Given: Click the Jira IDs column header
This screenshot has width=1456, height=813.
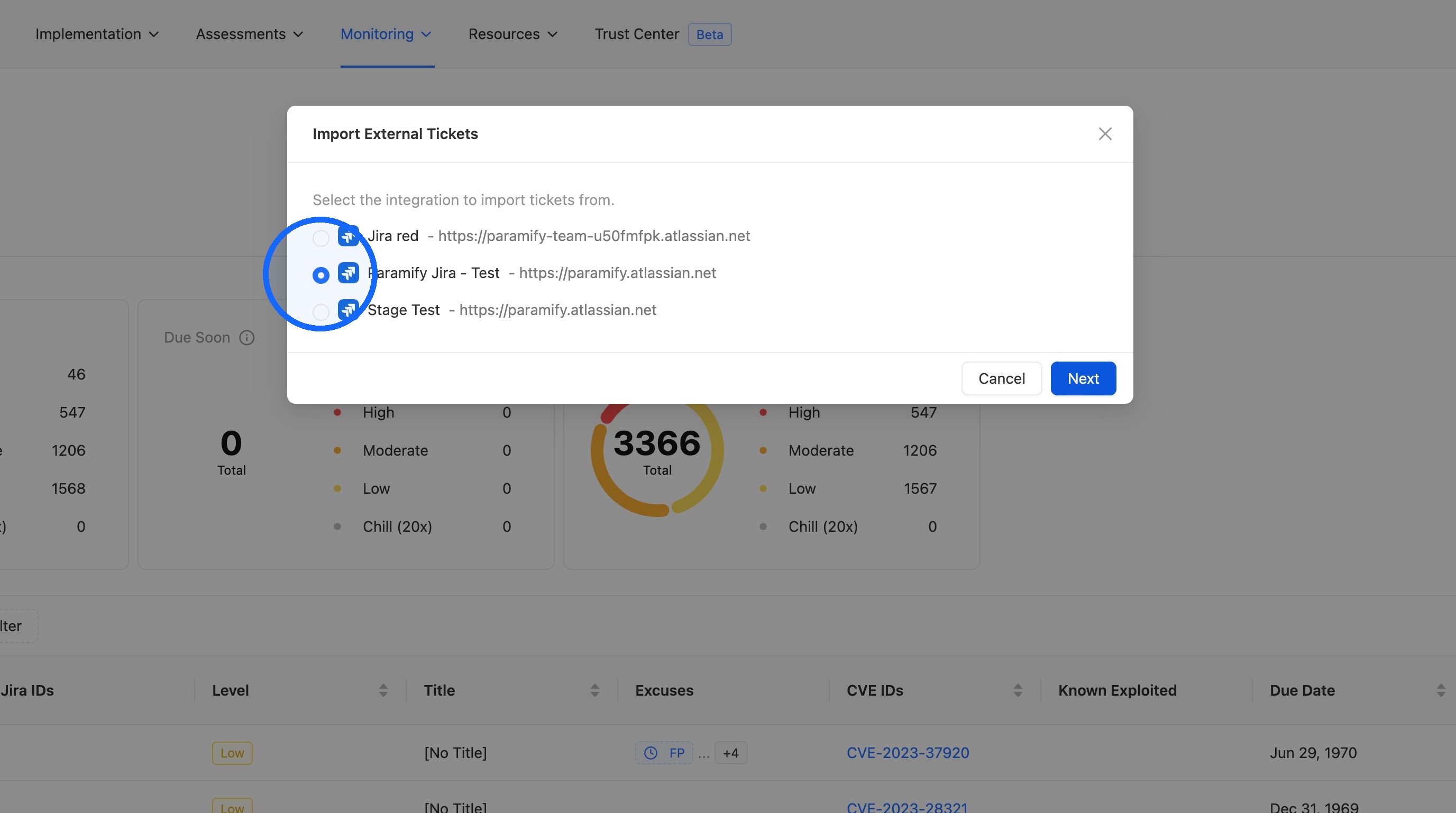Looking at the screenshot, I should tap(27, 690).
